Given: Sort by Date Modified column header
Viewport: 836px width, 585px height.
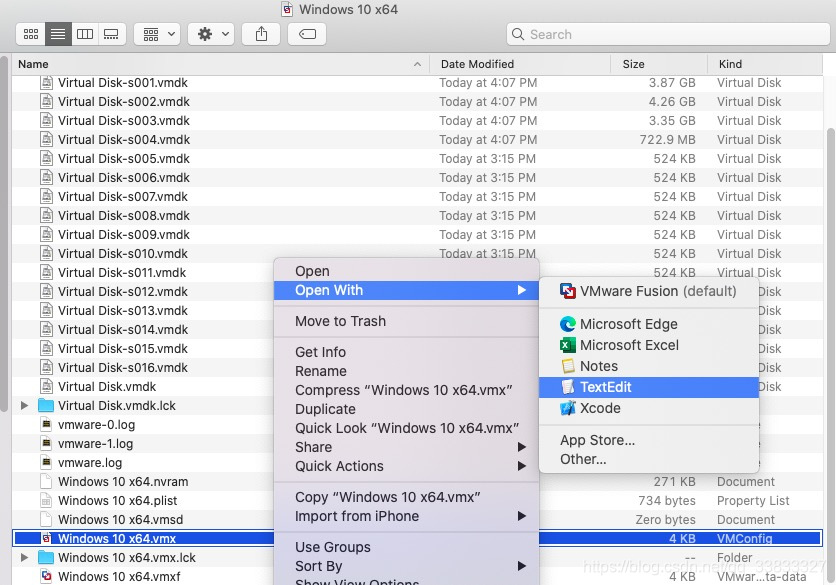Looking at the screenshot, I should tap(520, 64).
